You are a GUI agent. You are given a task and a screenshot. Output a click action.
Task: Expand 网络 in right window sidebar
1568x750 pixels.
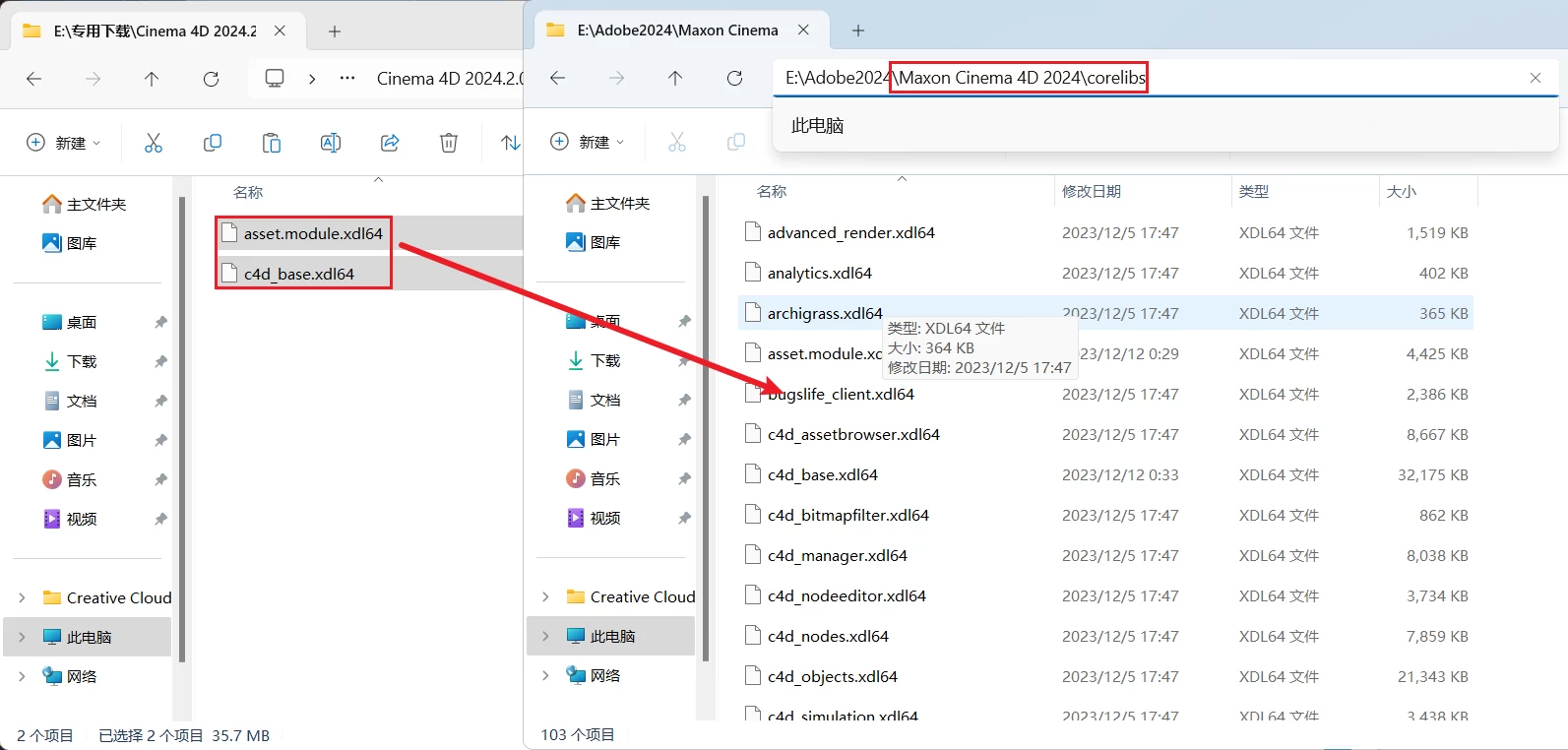tap(546, 675)
